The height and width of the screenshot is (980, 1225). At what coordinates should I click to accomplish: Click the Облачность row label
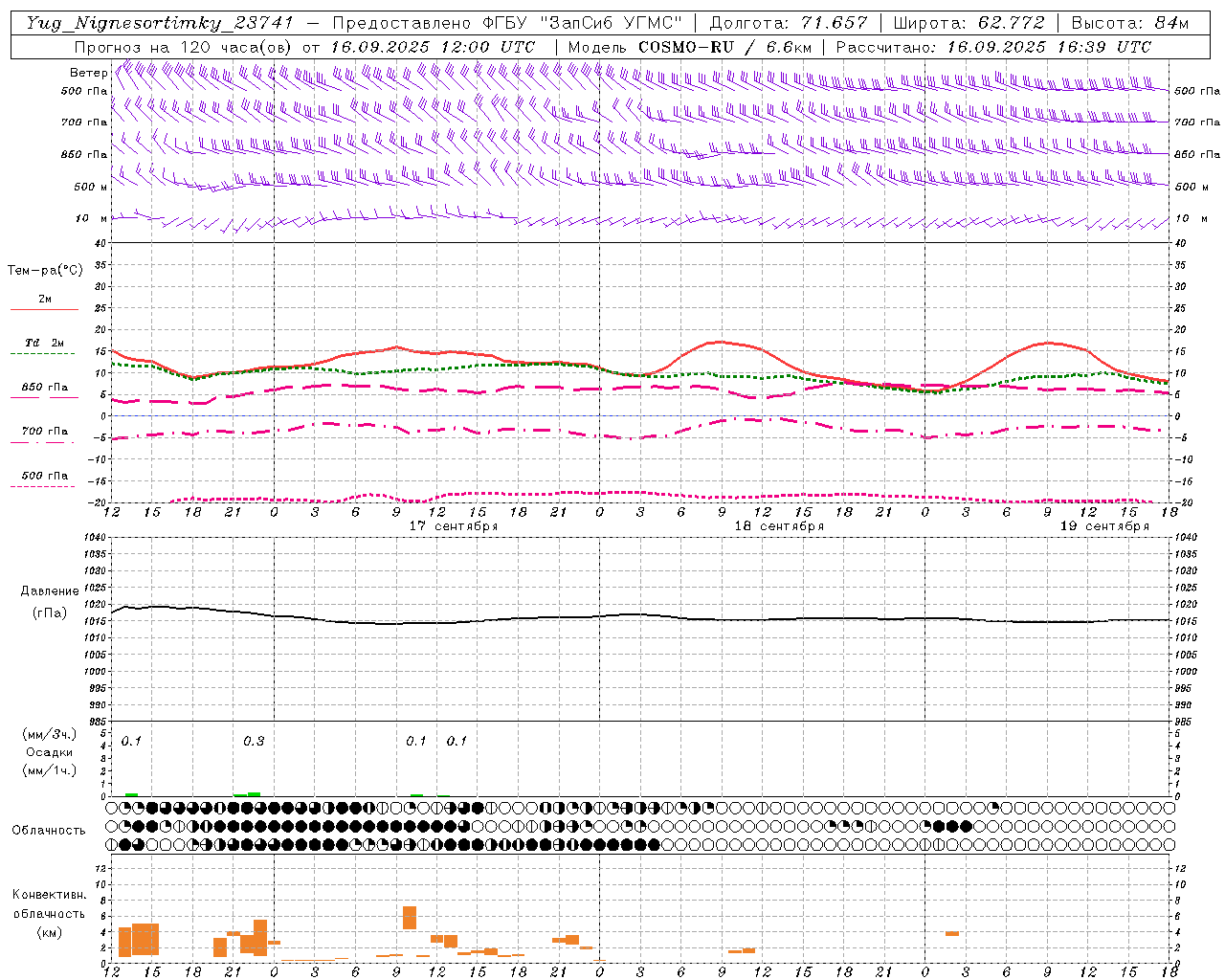pos(49,831)
